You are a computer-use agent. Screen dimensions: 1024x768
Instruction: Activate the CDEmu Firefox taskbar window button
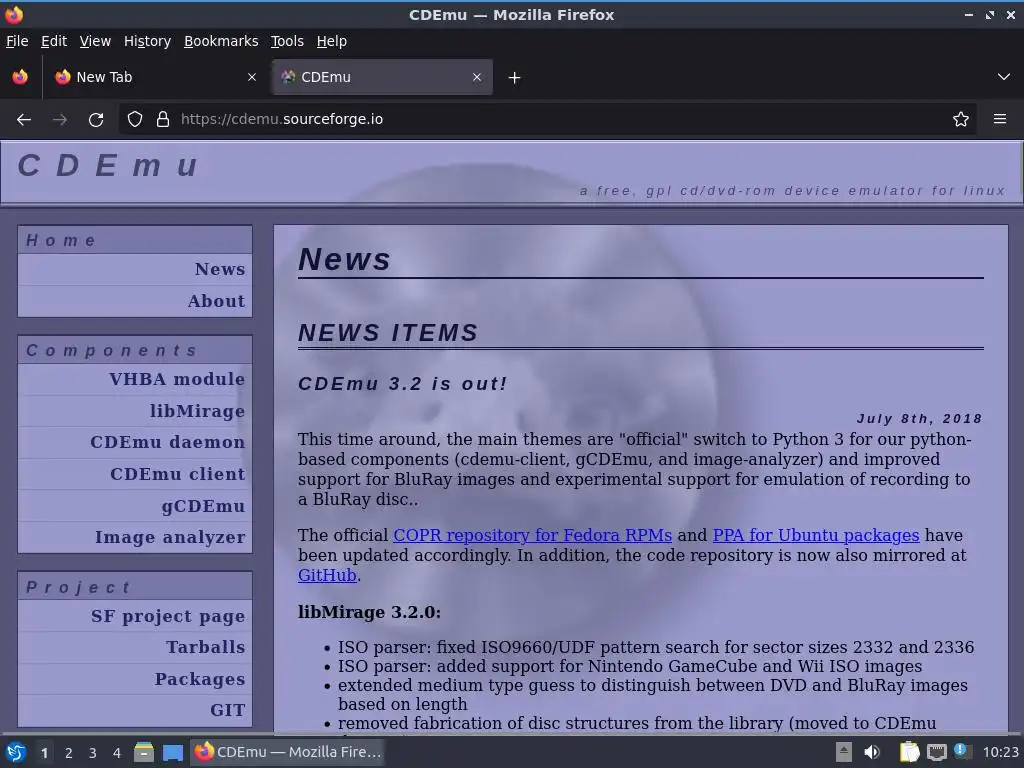(287, 752)
